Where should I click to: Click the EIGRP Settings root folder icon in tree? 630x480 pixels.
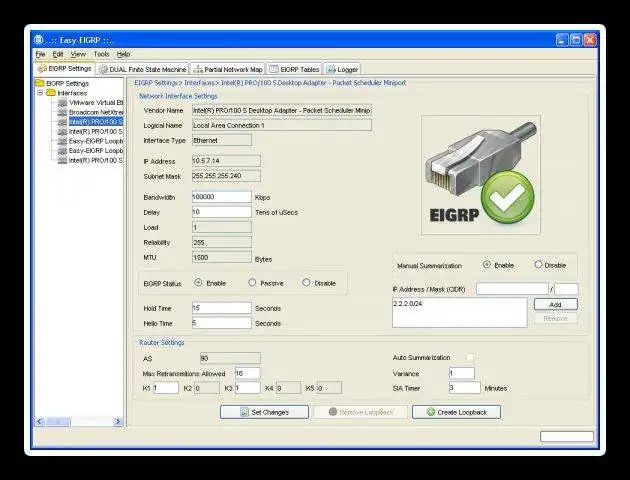[x=39, y=83]
